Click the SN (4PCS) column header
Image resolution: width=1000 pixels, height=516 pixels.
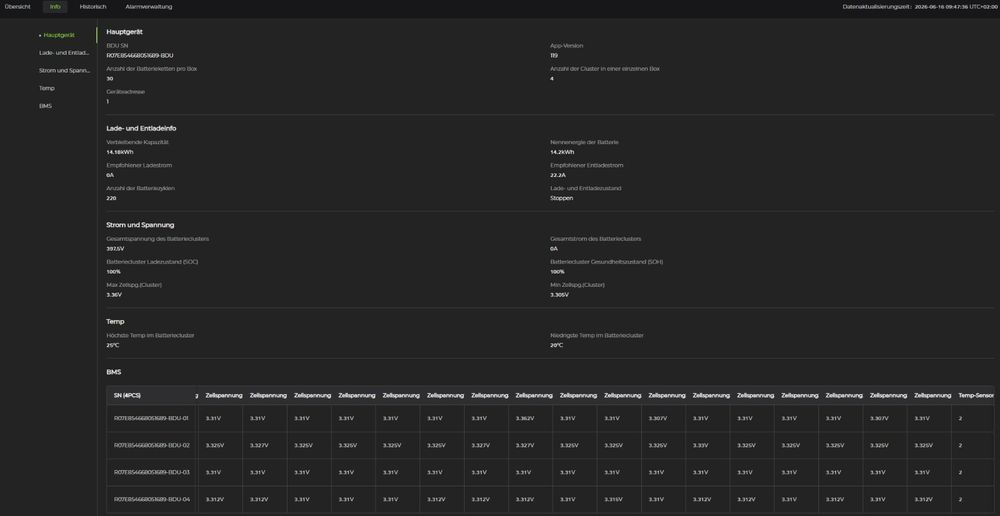click(x=128, y=395)
